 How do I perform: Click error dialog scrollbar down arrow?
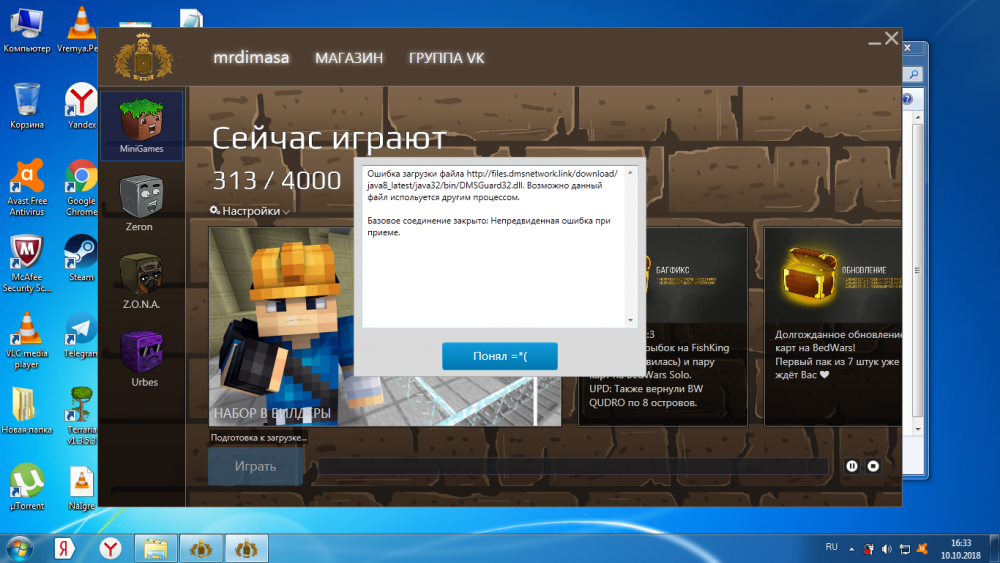coord(630,321)
